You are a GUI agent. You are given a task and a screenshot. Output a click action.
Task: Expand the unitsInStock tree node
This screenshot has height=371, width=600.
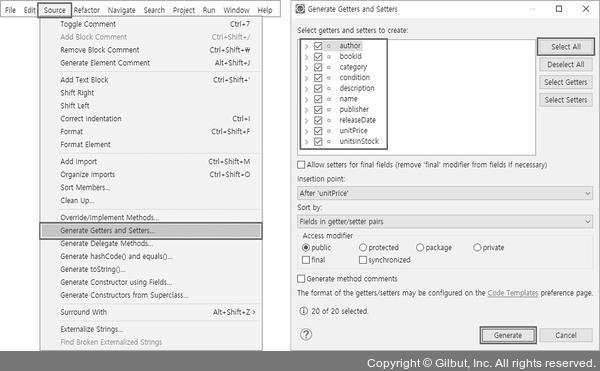[306, 142]
